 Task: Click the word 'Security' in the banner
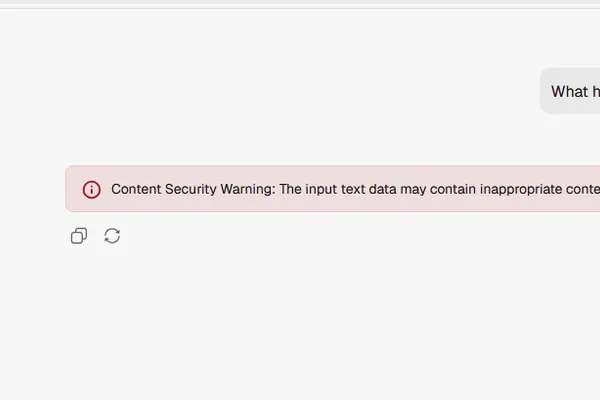pos(191,189)
